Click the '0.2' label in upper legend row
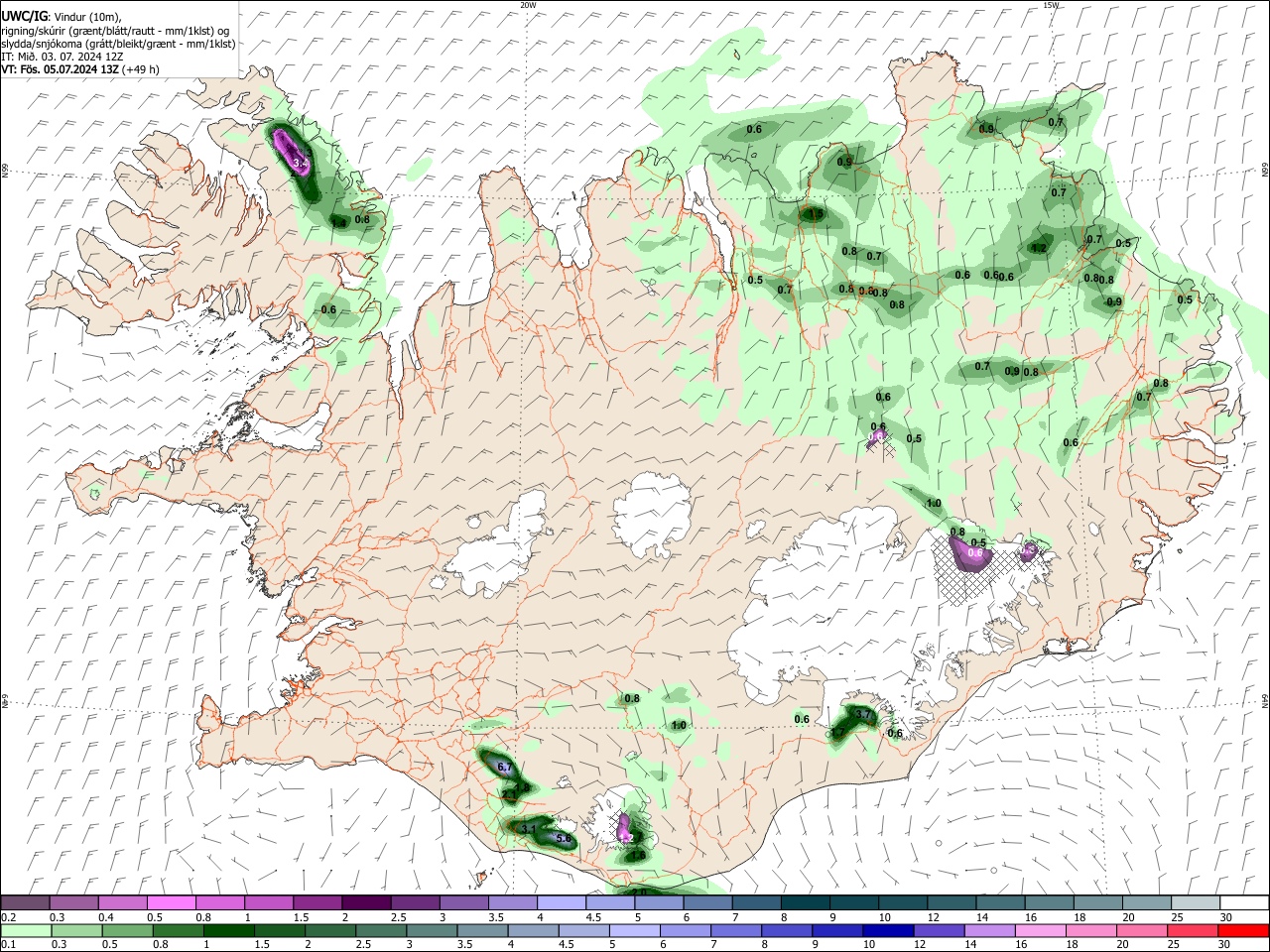The width and height of the screenshot is (1270, 952). pos(9,917)
